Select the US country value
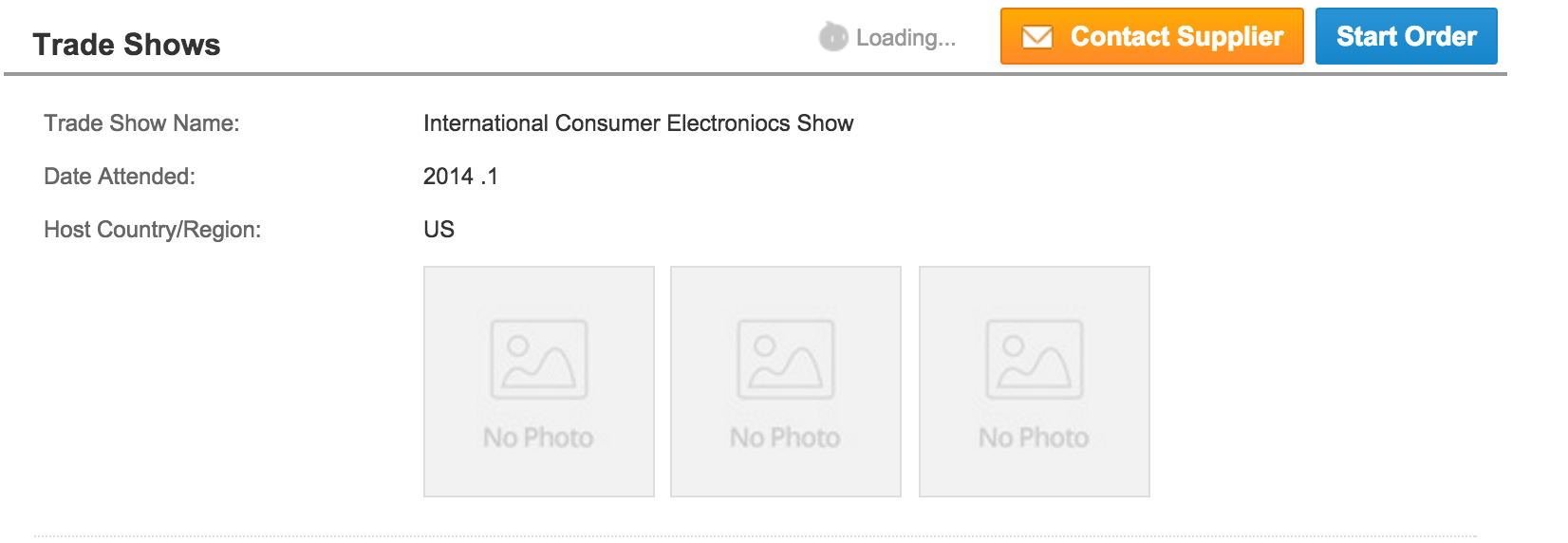The image size is (1568, 543). click(439, 230)
